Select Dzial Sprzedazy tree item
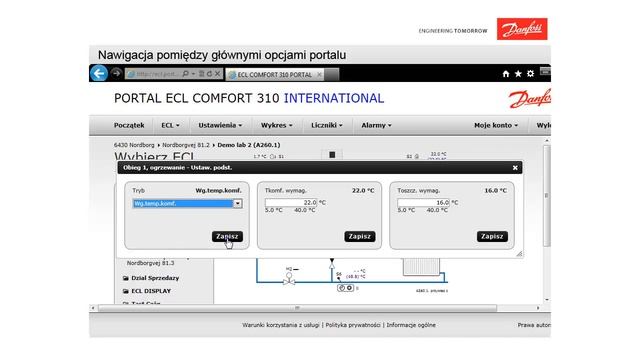 point(155,278)
